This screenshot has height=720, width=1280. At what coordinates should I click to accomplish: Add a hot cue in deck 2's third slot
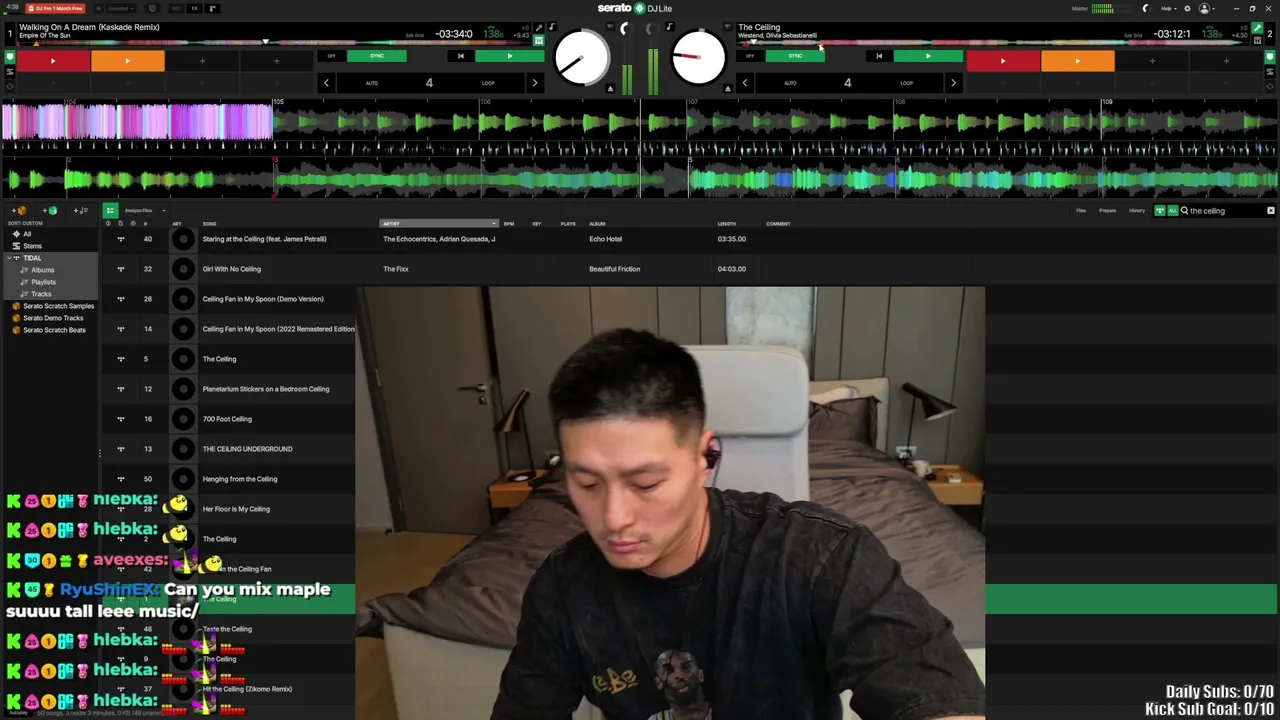[x=1152, y=61]
